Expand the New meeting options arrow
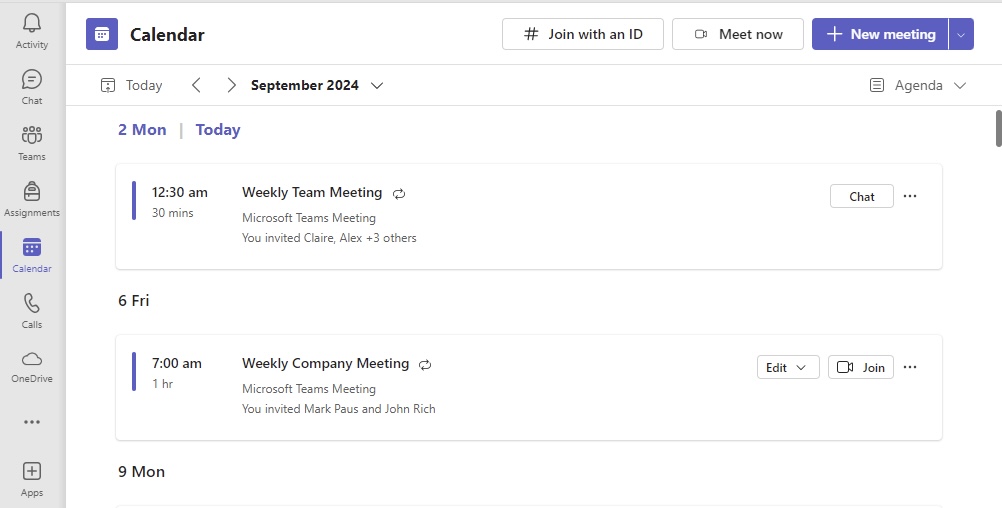This screenshot has height=508, width=1002. tap(961, 35)
